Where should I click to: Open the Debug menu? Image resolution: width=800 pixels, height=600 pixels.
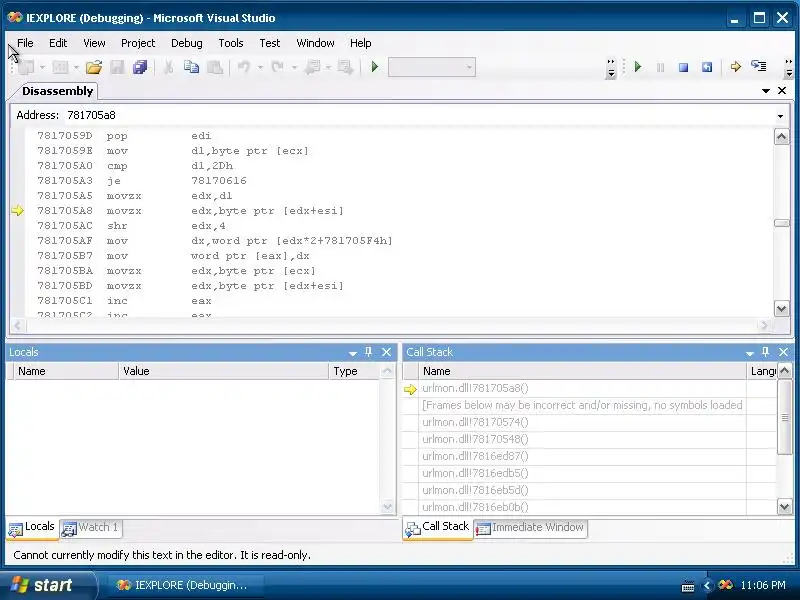(187, 43)
